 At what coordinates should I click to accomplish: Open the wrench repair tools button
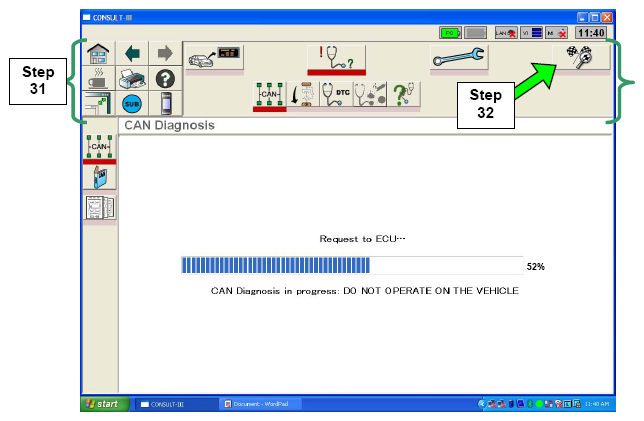tap(459, 59)
